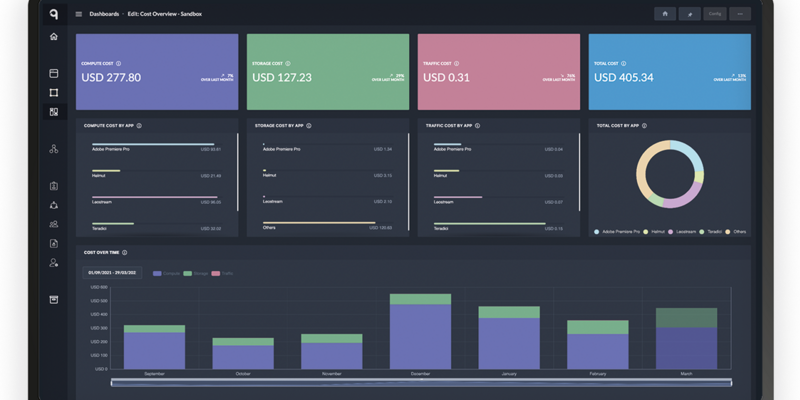Click the home button in top toolbar
The height and width of the screenshot is (400, 800).
pos(665,14)
